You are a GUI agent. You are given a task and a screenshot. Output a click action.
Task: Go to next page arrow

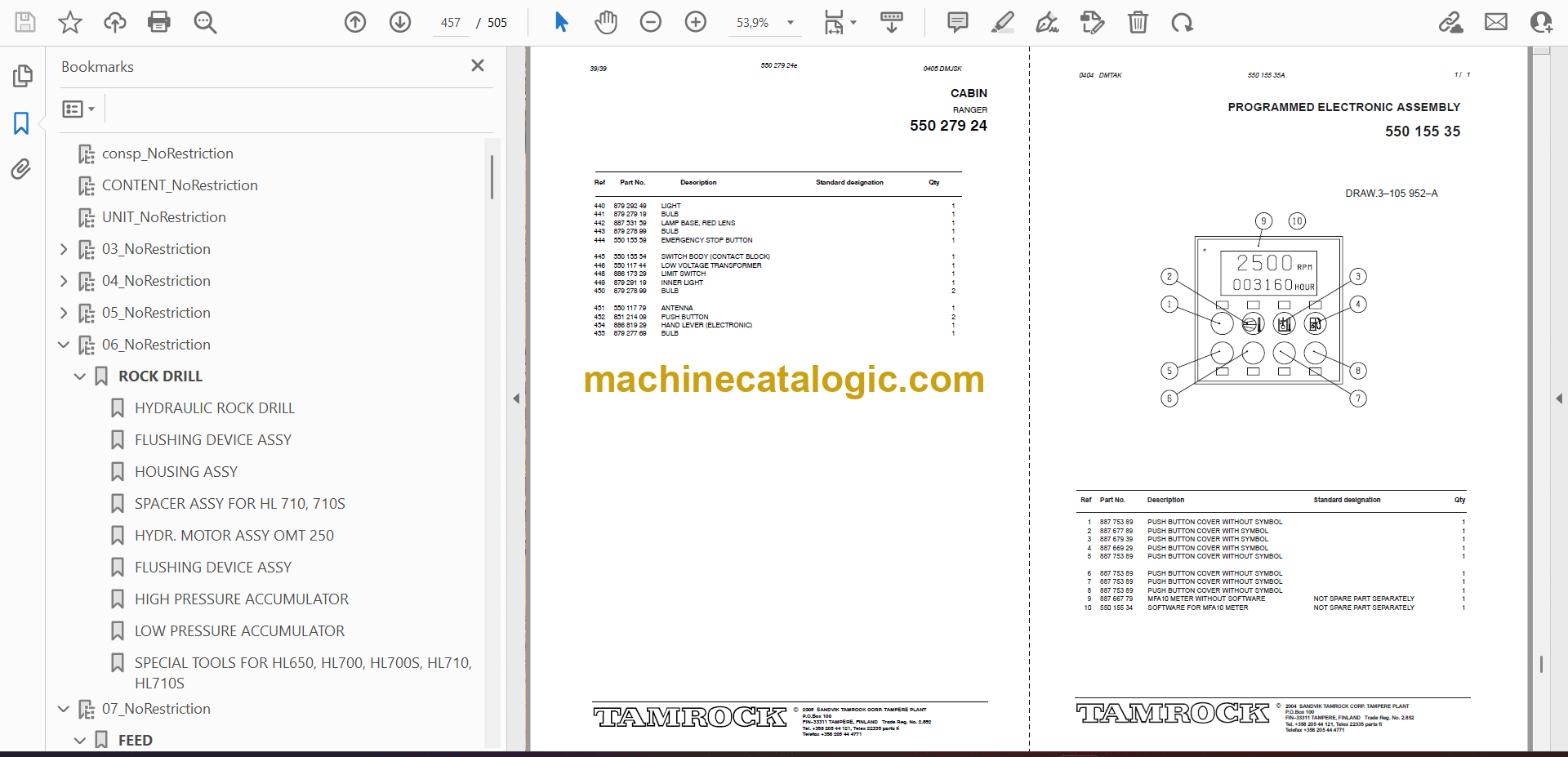[x=400, y=22]
